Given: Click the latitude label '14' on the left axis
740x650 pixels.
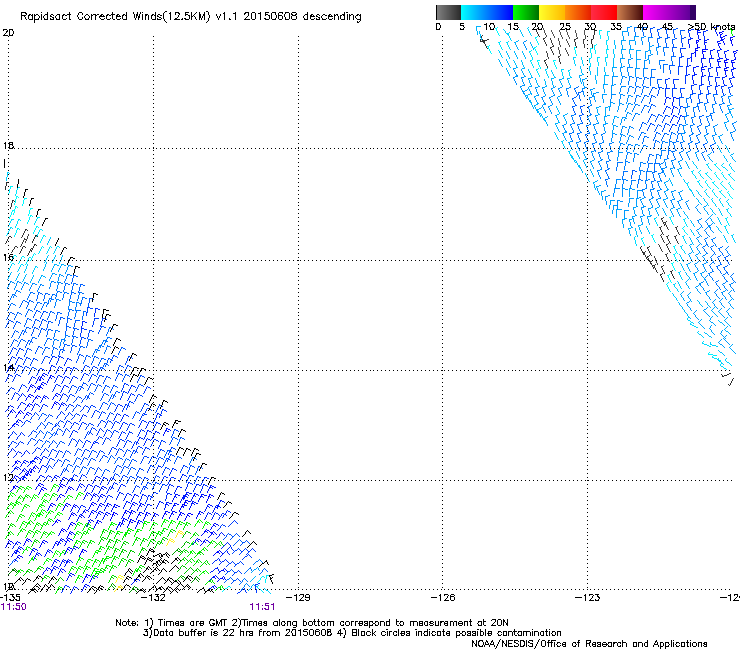Looking at the screenshot, I should (8, 367).
